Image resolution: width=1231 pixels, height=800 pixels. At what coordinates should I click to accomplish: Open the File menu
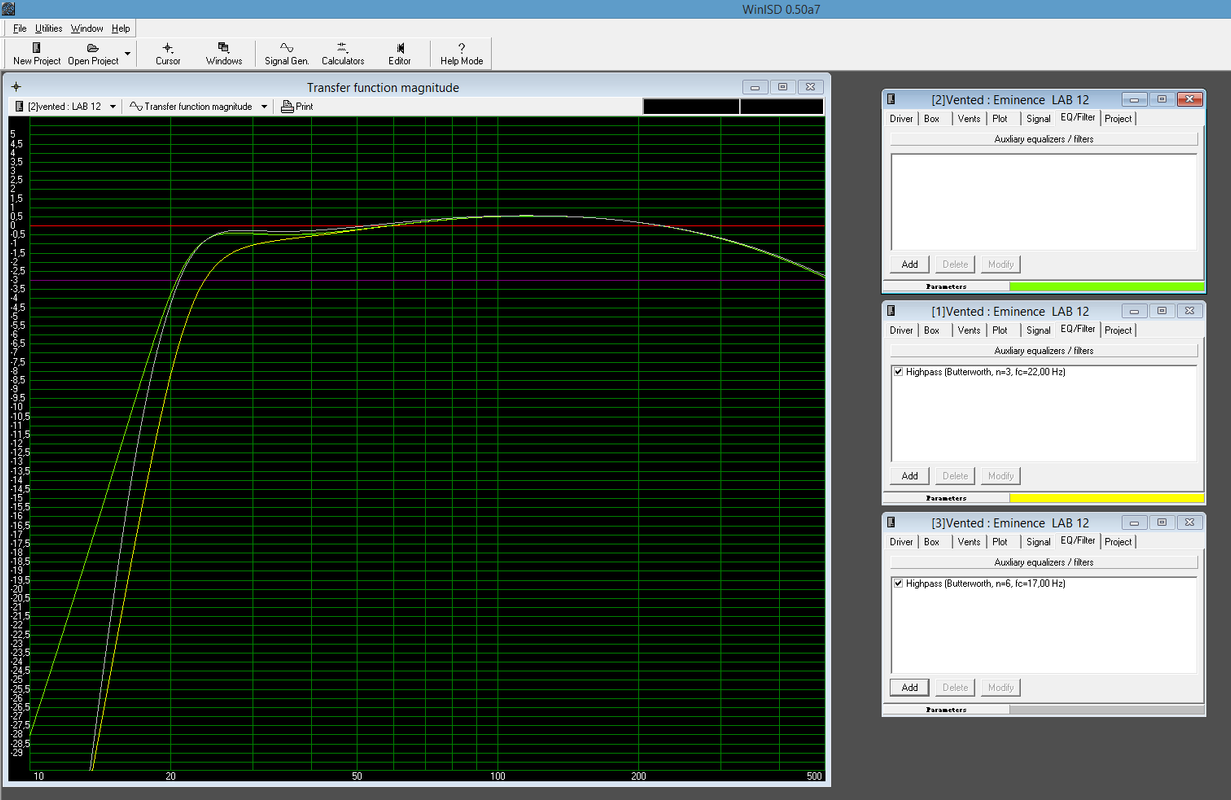(20, 29)
